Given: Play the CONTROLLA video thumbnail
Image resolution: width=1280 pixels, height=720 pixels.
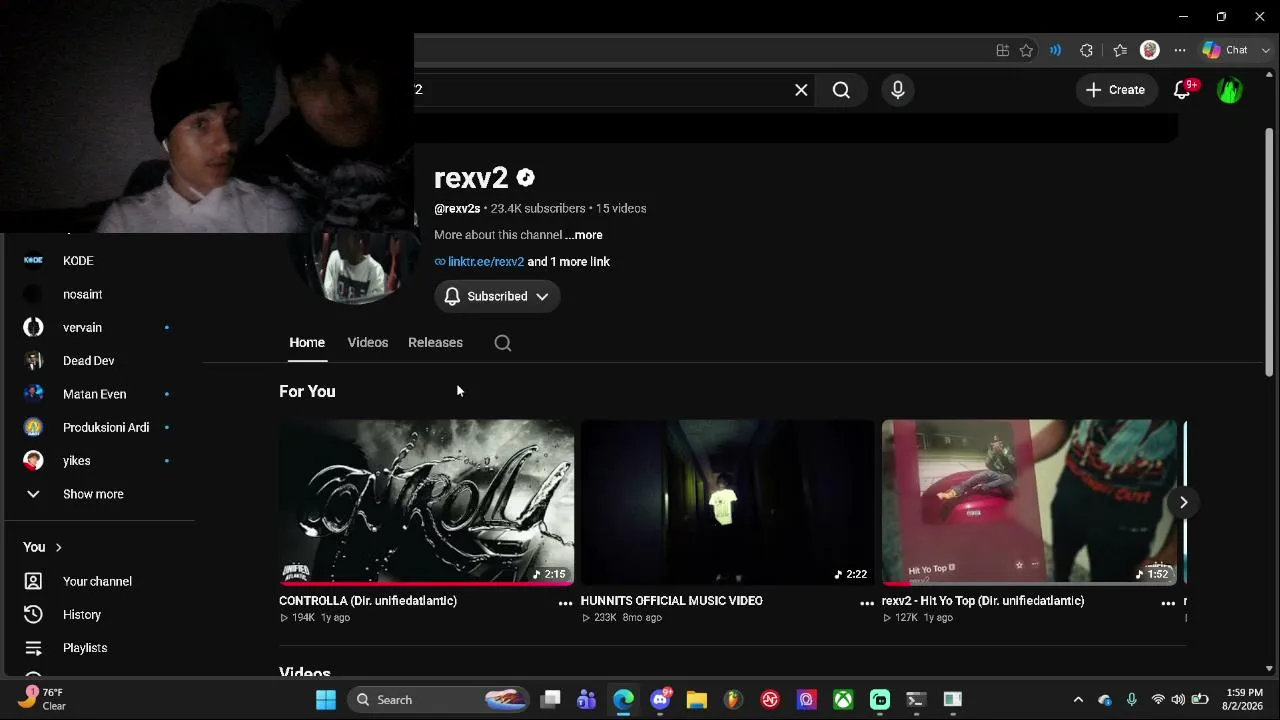Looking at the screenshot, I should pyautogui.click(x=426, y=502).
